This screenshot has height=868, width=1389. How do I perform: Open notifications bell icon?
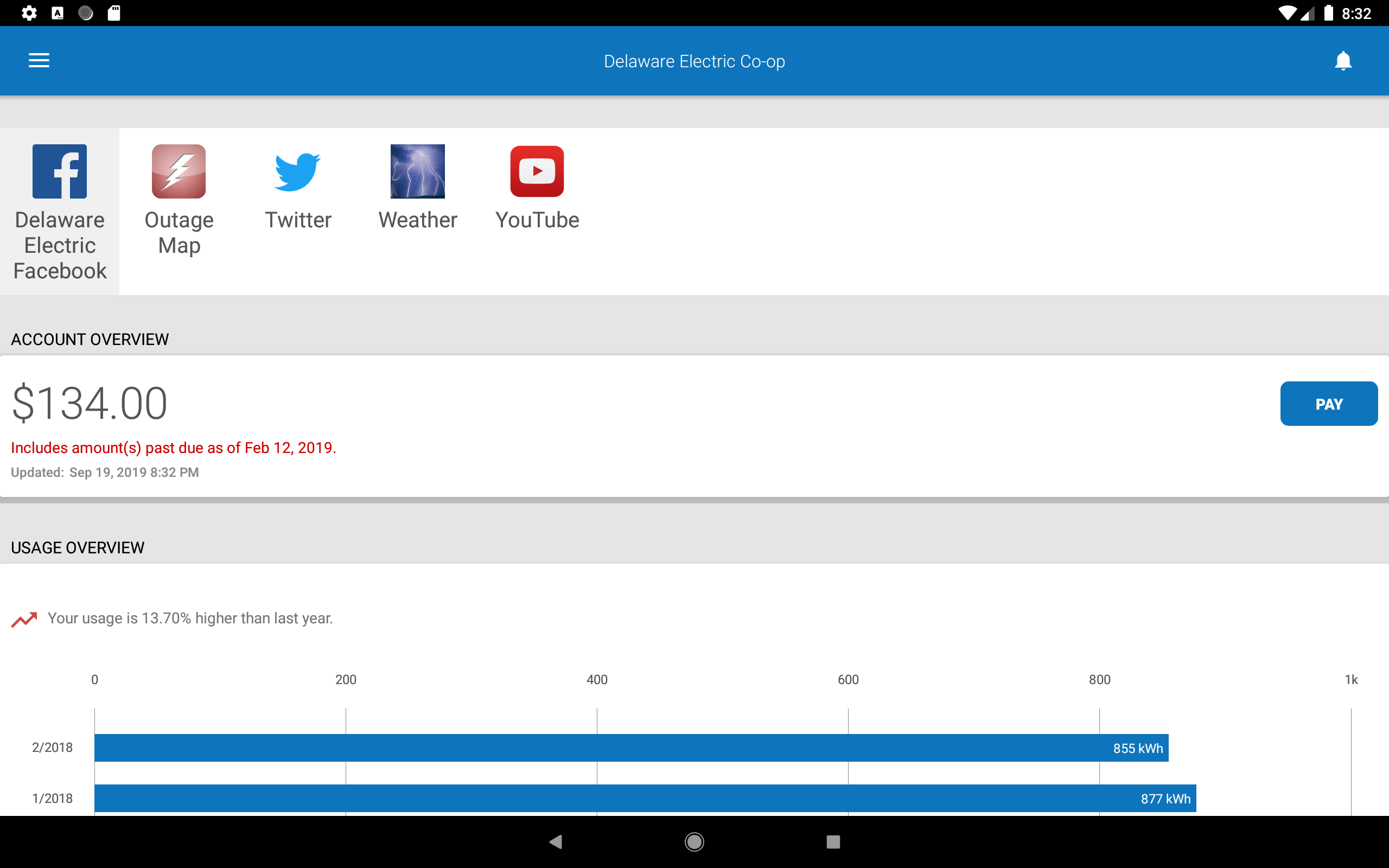1343,60
